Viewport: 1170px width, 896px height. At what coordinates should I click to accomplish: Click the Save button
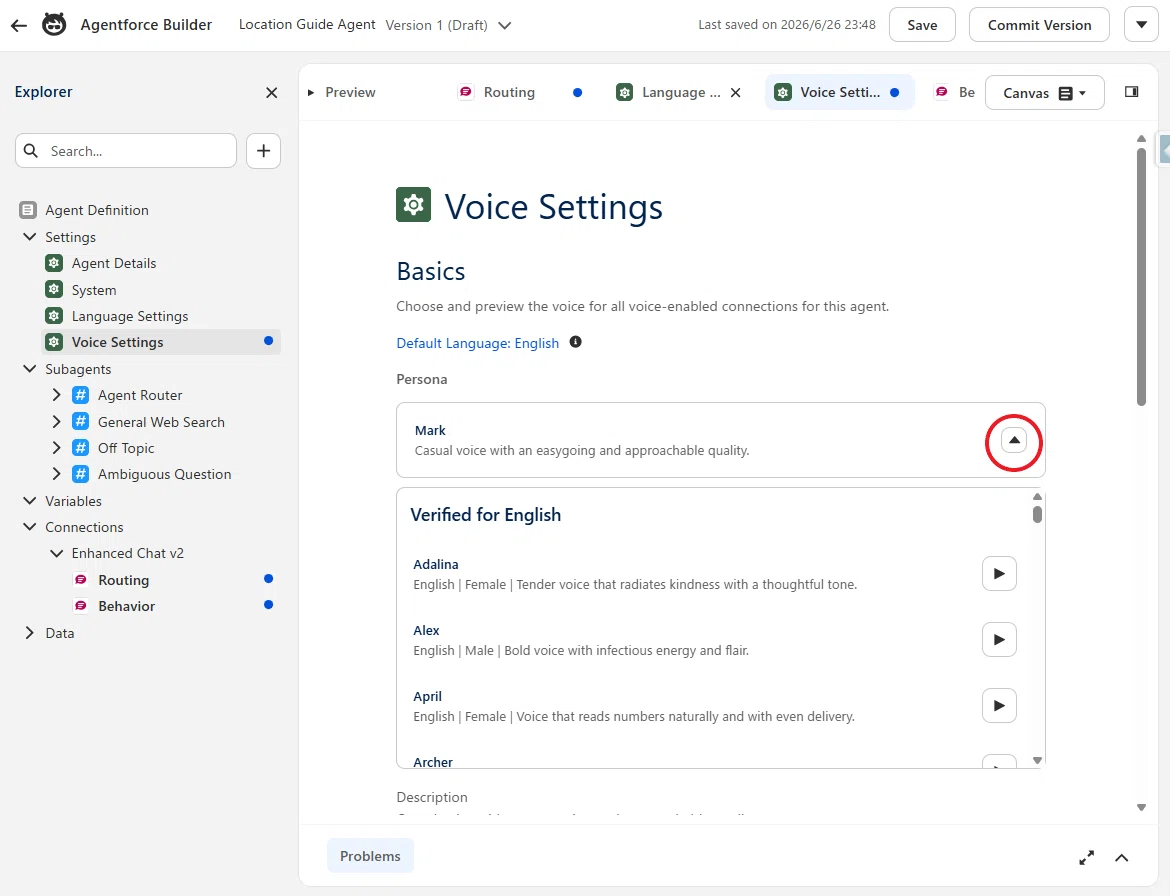(x=922, y=25)
